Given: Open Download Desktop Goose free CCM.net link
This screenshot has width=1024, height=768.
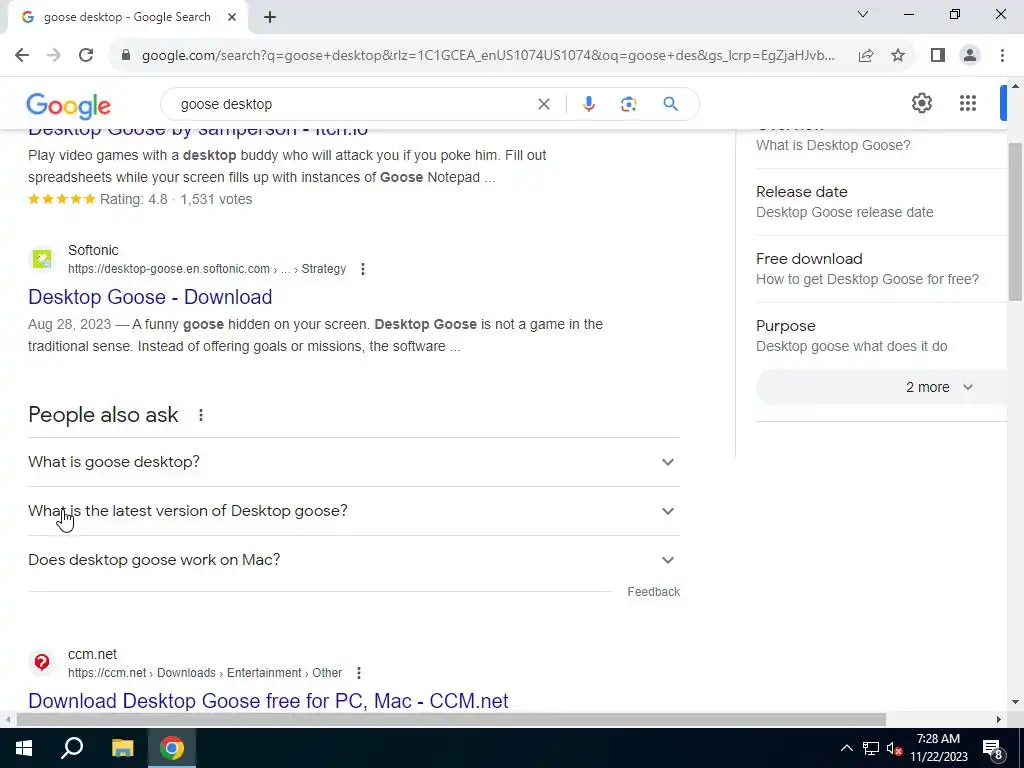Looking at the screenshot, I should [268, 701].
